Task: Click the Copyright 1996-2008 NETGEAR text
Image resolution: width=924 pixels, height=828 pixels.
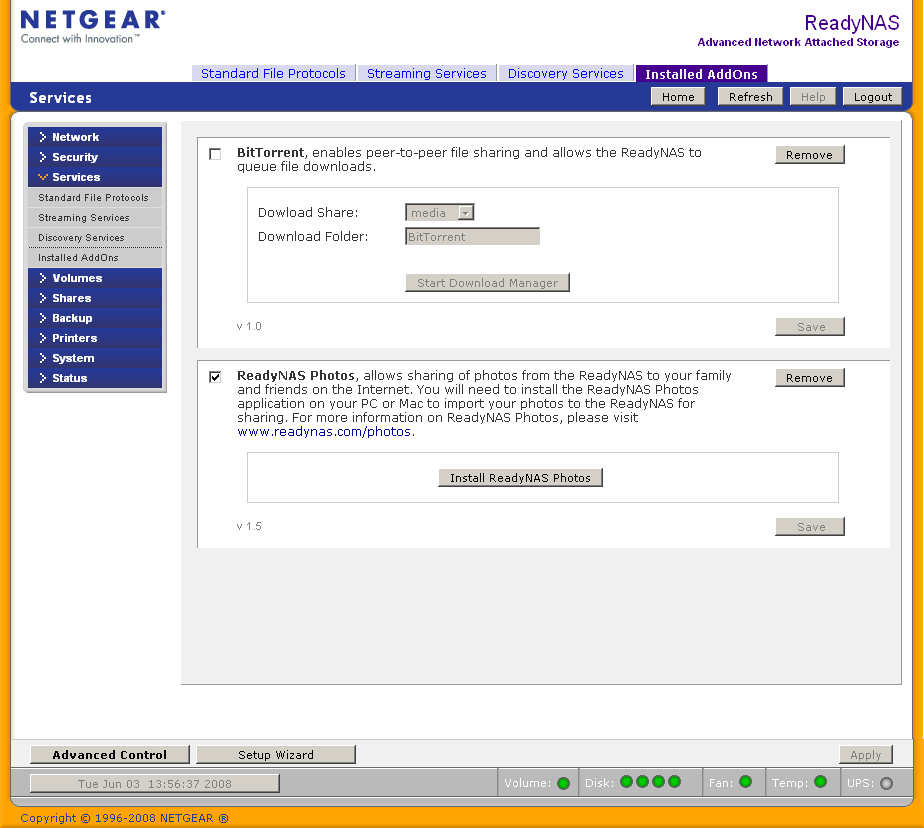Action: pos(124,818)
